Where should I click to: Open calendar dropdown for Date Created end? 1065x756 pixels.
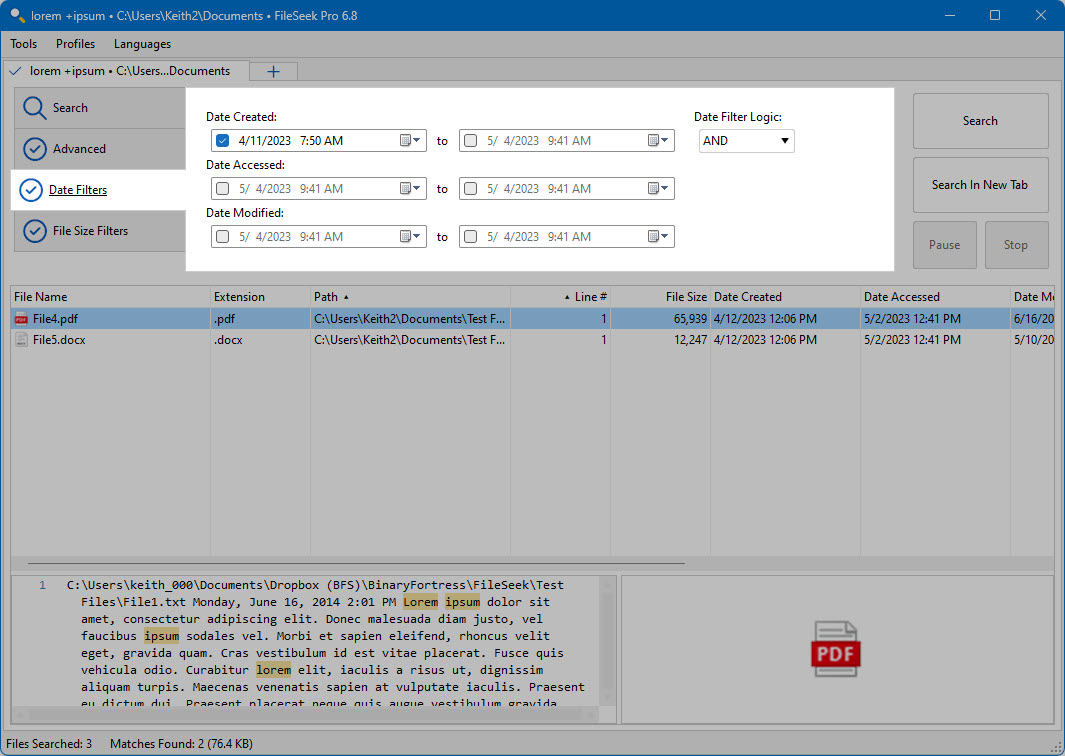click(658, 141)
